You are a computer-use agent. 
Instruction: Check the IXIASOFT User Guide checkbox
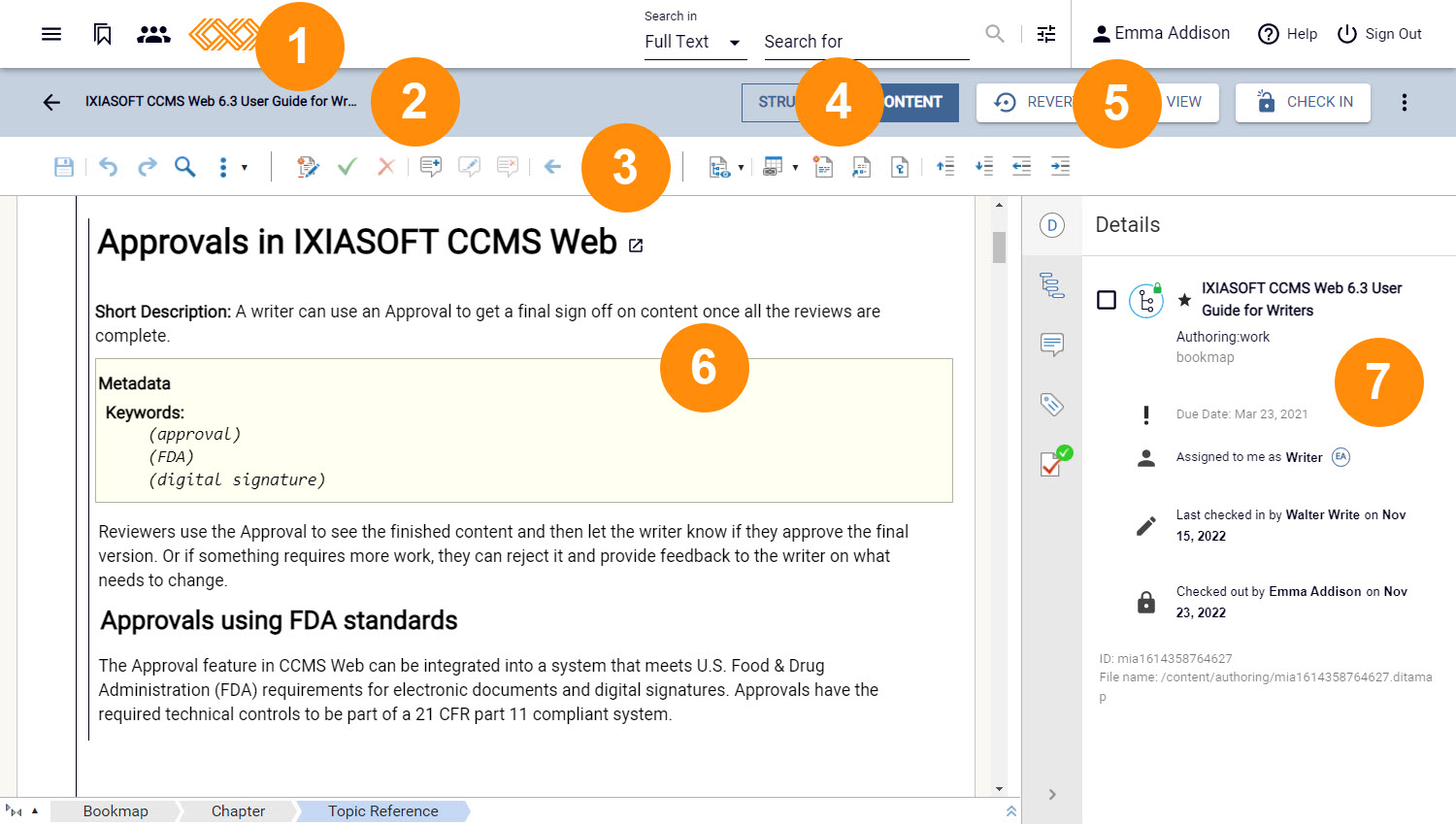(x=1107, y=300)
